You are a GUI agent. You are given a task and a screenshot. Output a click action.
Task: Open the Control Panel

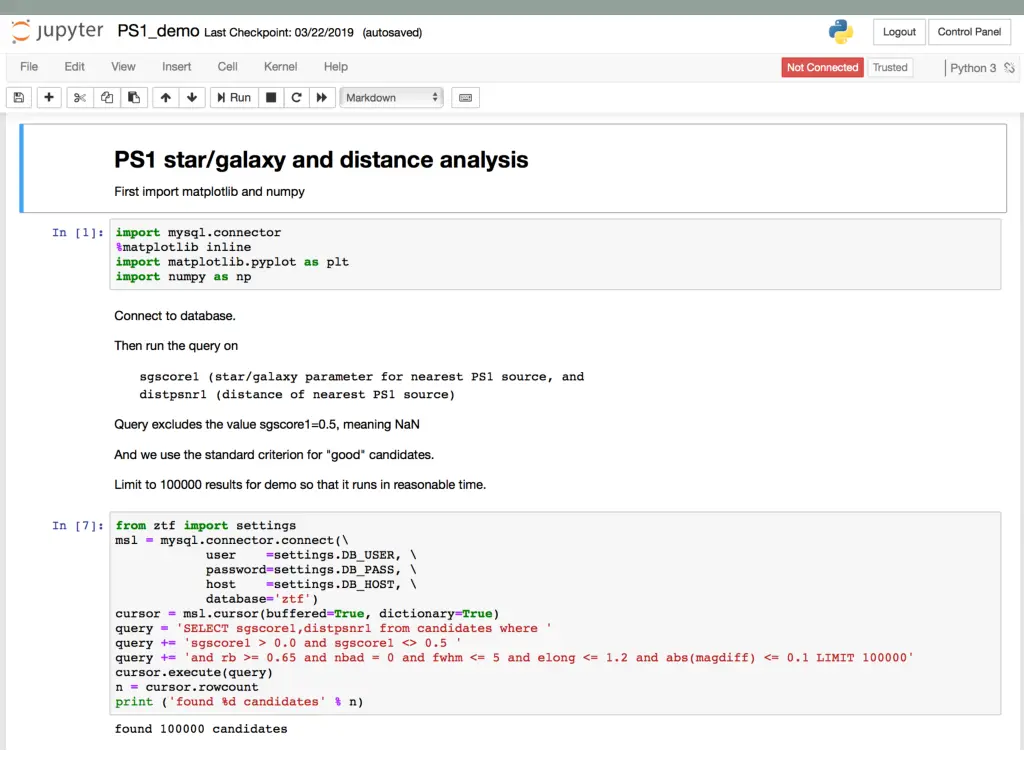(969, 31)
